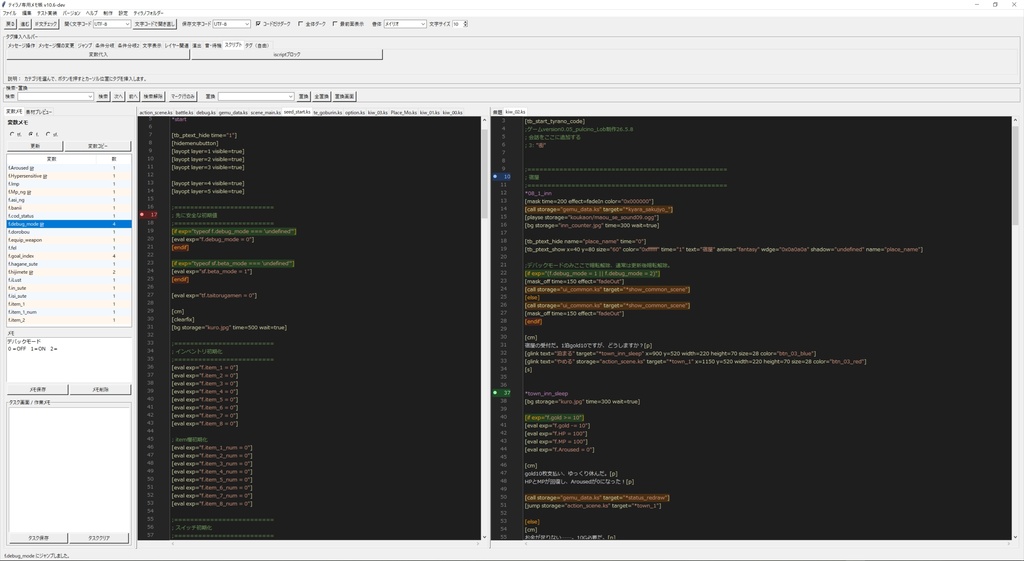Switch to the ジャンプ helper tab
The height and width of the screenshot is (561, 1024).
point(85,46)
